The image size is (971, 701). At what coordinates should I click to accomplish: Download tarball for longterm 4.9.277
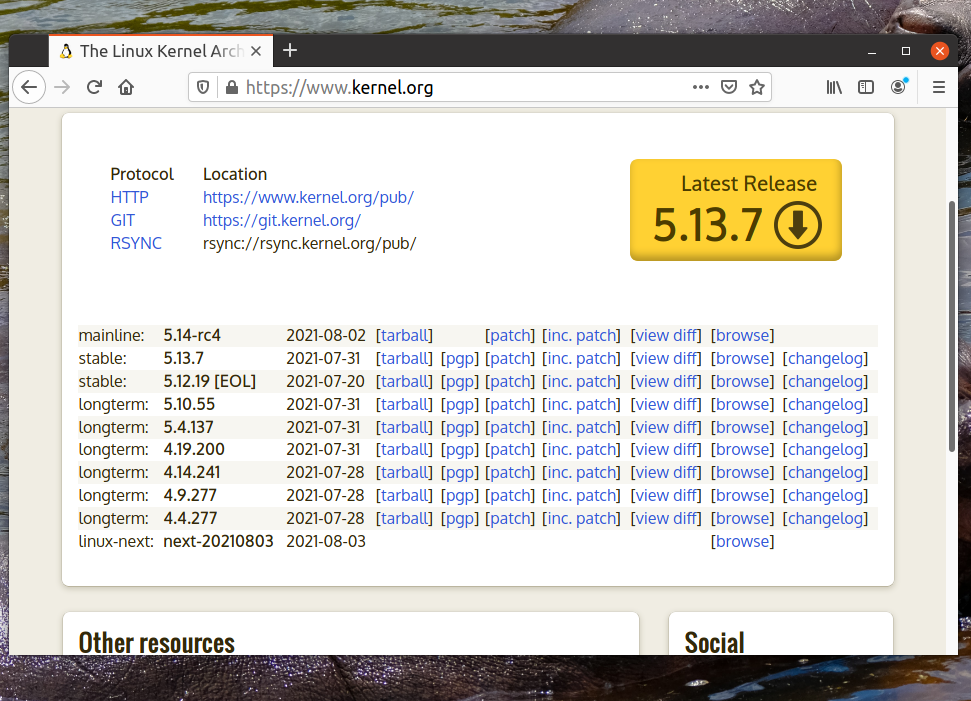click(404, 495)
